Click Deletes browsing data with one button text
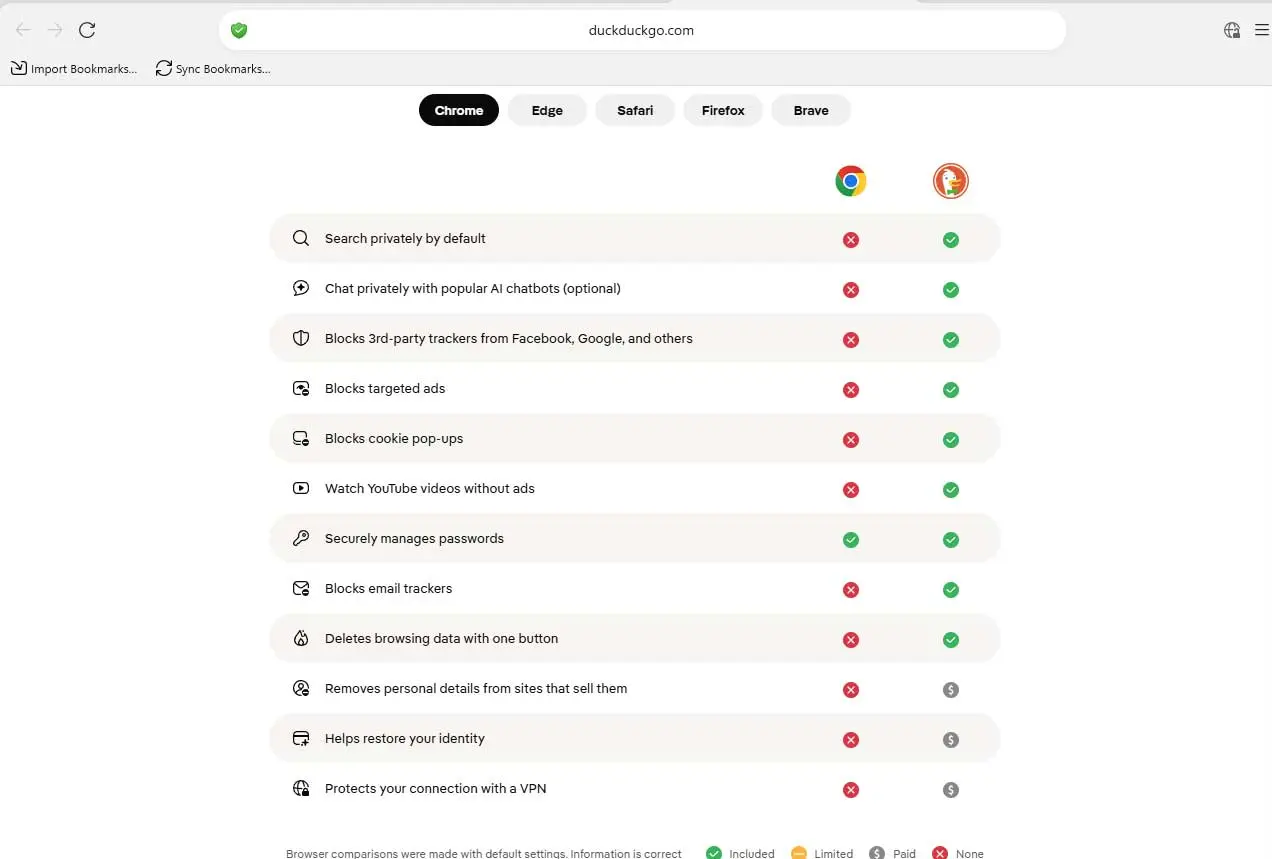The width and height of the screenshot is (1272, 859). tap(441, 638)
